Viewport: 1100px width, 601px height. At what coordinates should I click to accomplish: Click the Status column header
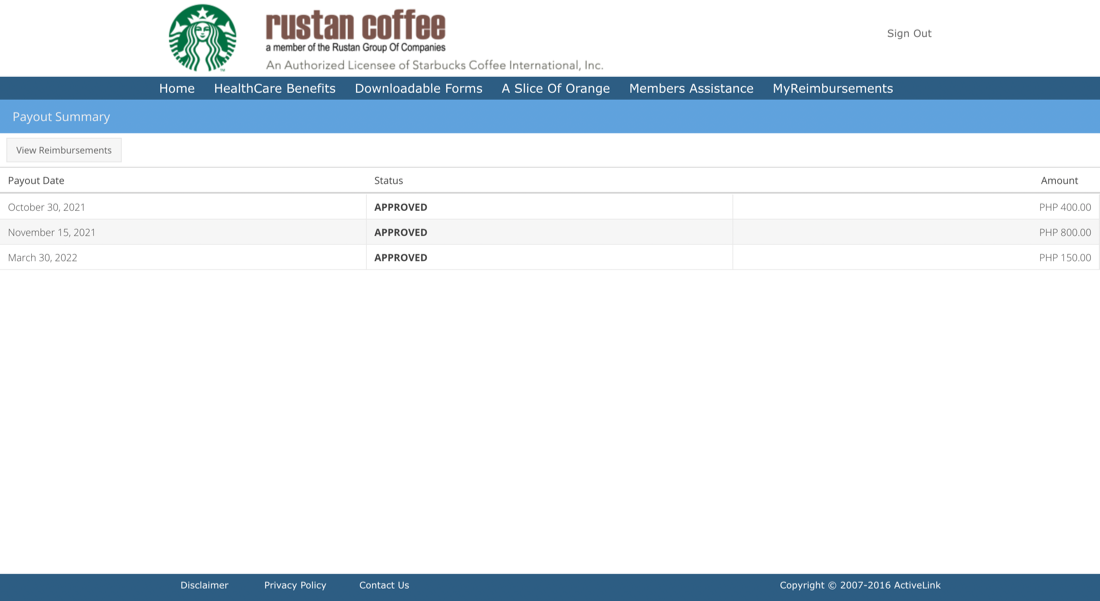tap(388, 181)
